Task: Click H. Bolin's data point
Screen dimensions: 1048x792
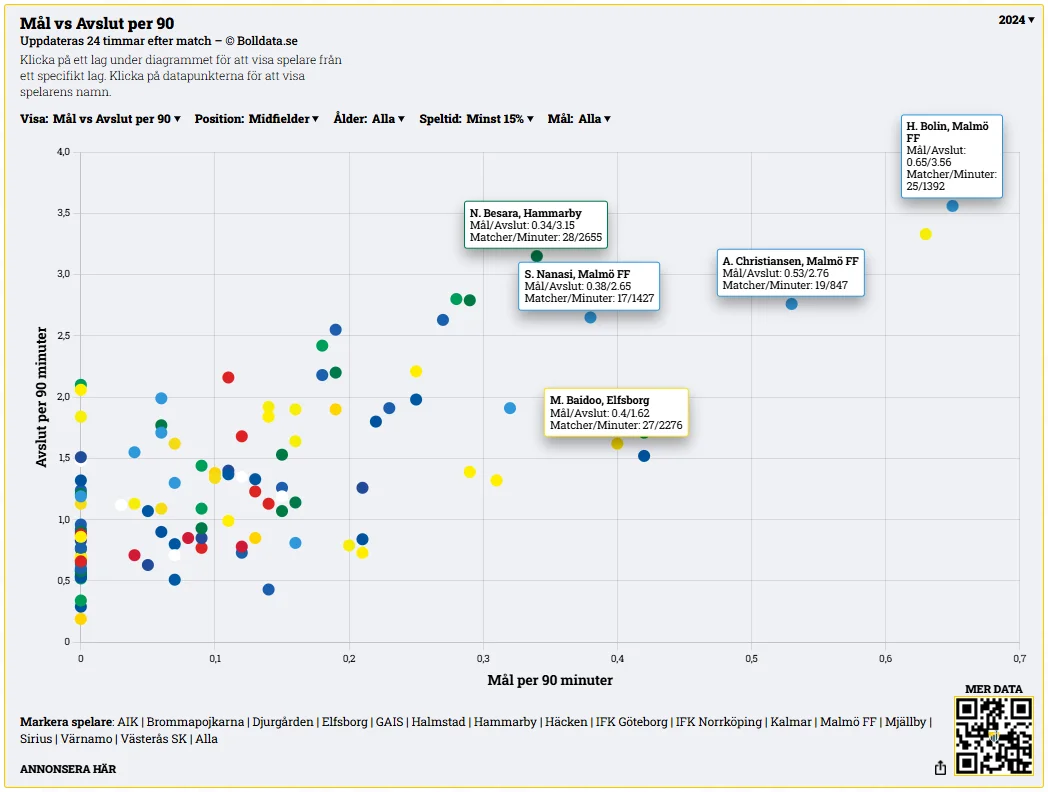Action: (952, 206)
